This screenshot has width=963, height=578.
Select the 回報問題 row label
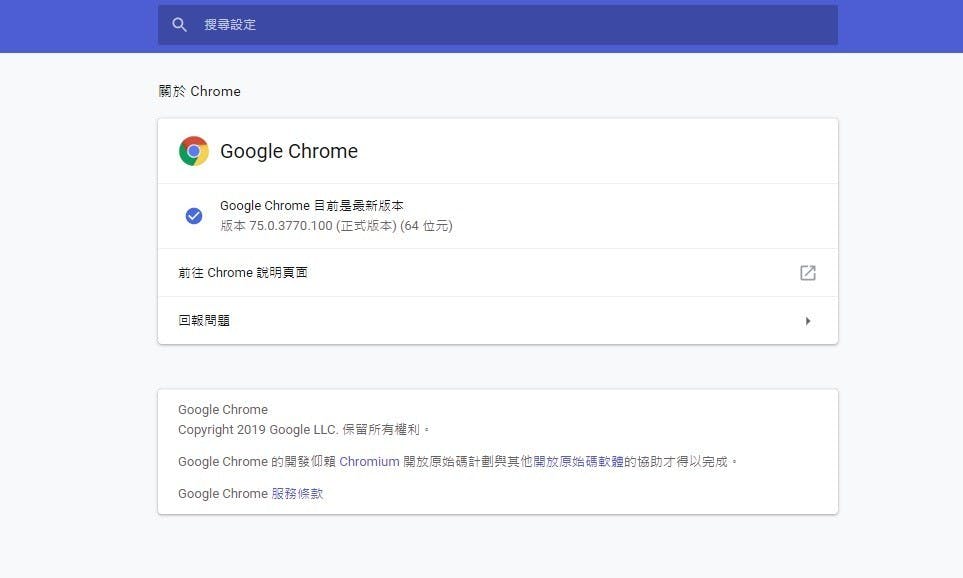(204, 321)
